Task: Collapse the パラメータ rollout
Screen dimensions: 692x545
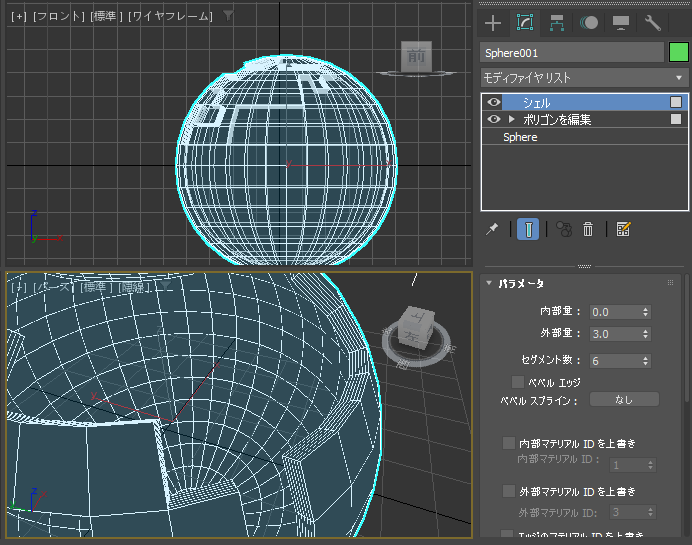Action: (489, 283)
